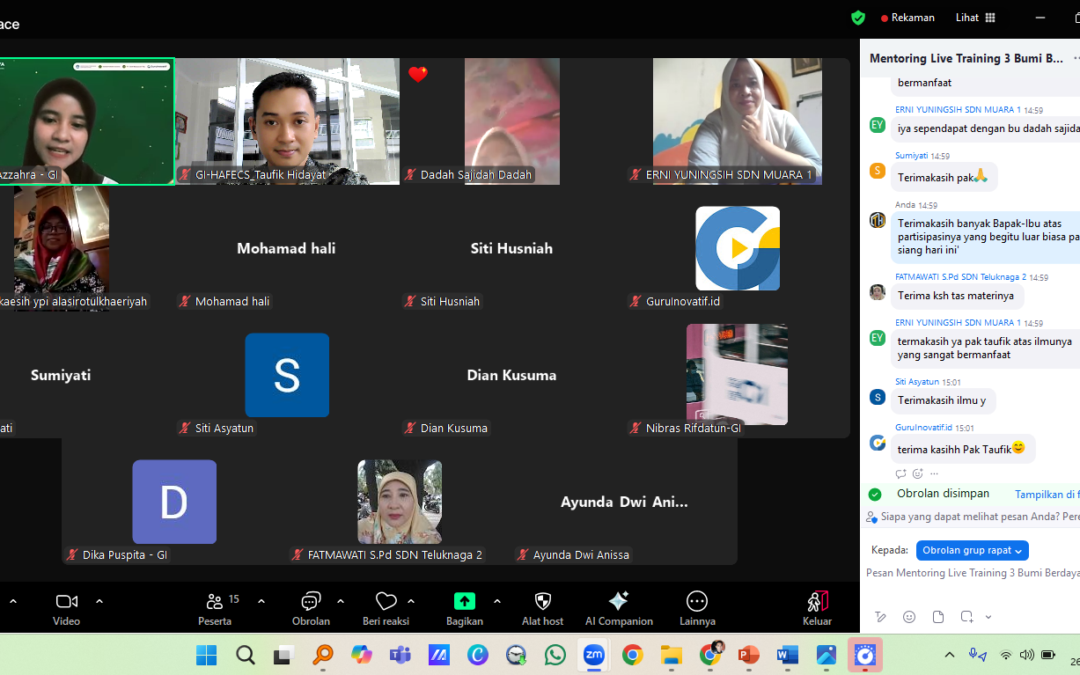Expand the arrow next to Obrolan
This screenshot has height=675, width=1080.
[340, 601]
